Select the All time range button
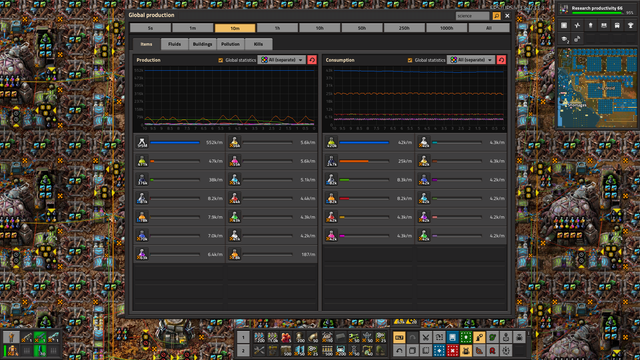The width and height of the screenshot is (640, 360). coord(489,28)
